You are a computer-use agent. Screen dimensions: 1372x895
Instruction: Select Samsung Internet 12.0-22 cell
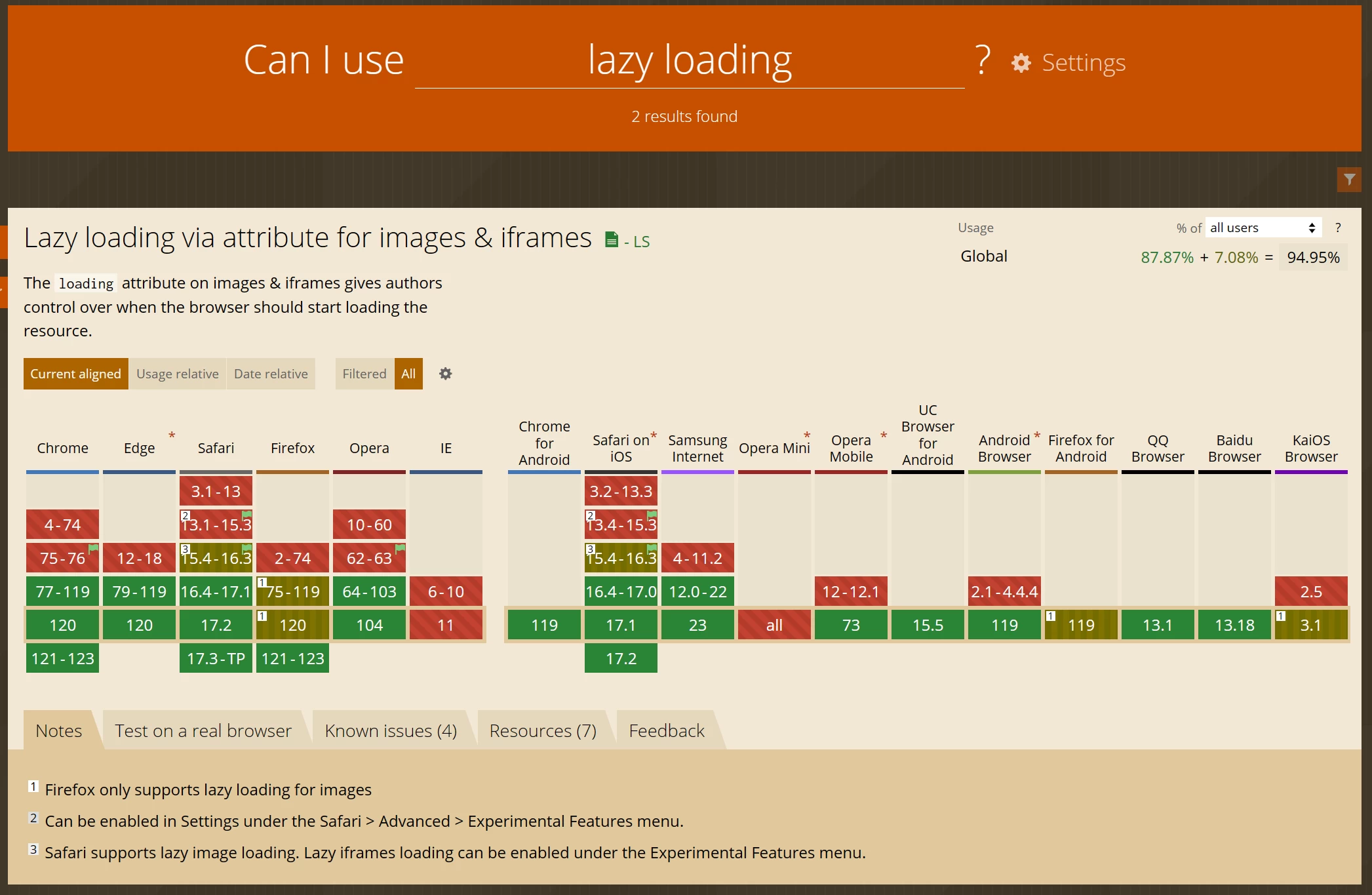click(x=697, y=591)
